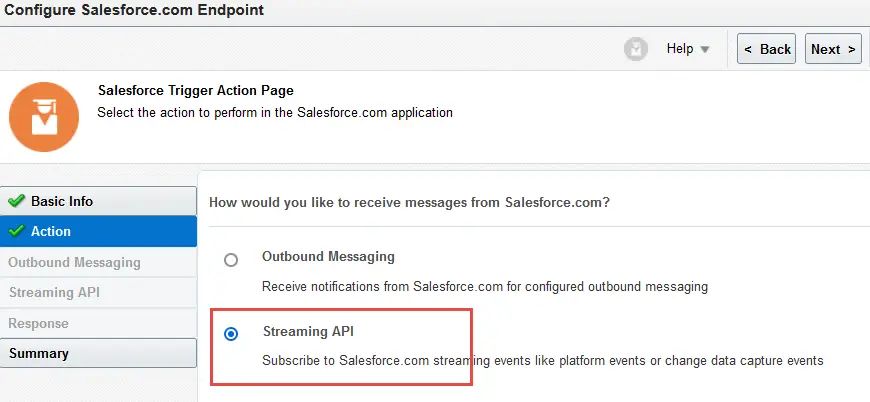Click the 'Receive notifications from Salesforce.com' description
The height and width of the screenshot is (402, 870).
(x=485, y=287)
